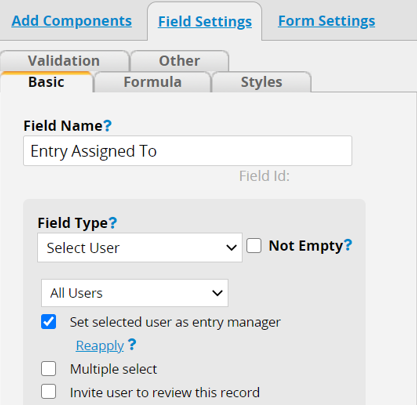Open the Form Settings tab

coord(327,21)
